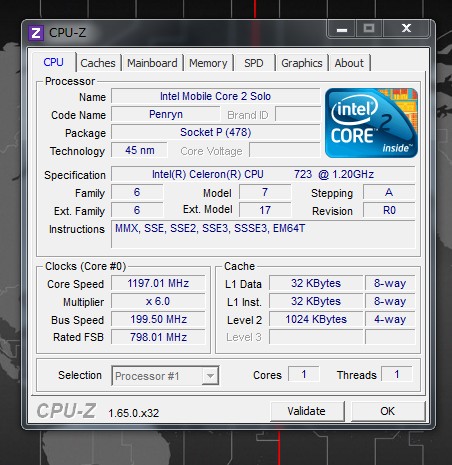The image size is (452, 465).
Task: Switch to the Memory tab
Action: pos(208,63)
